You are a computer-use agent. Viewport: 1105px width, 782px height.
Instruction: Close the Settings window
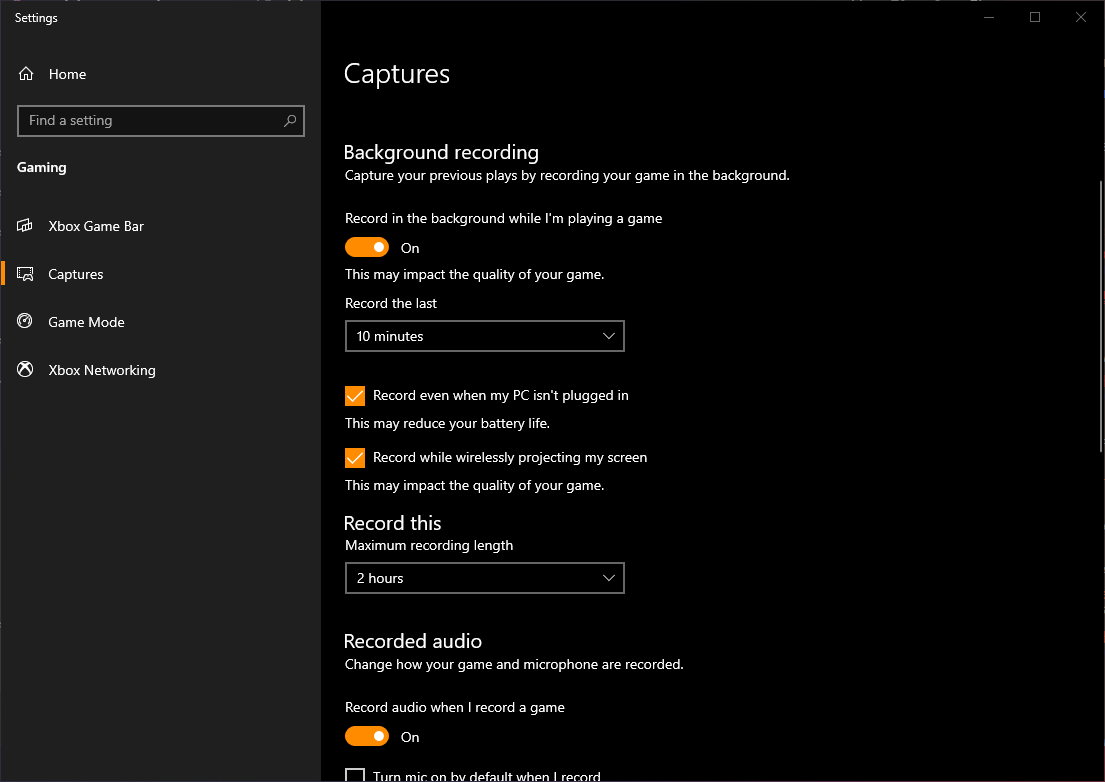tap(1080, 17)
